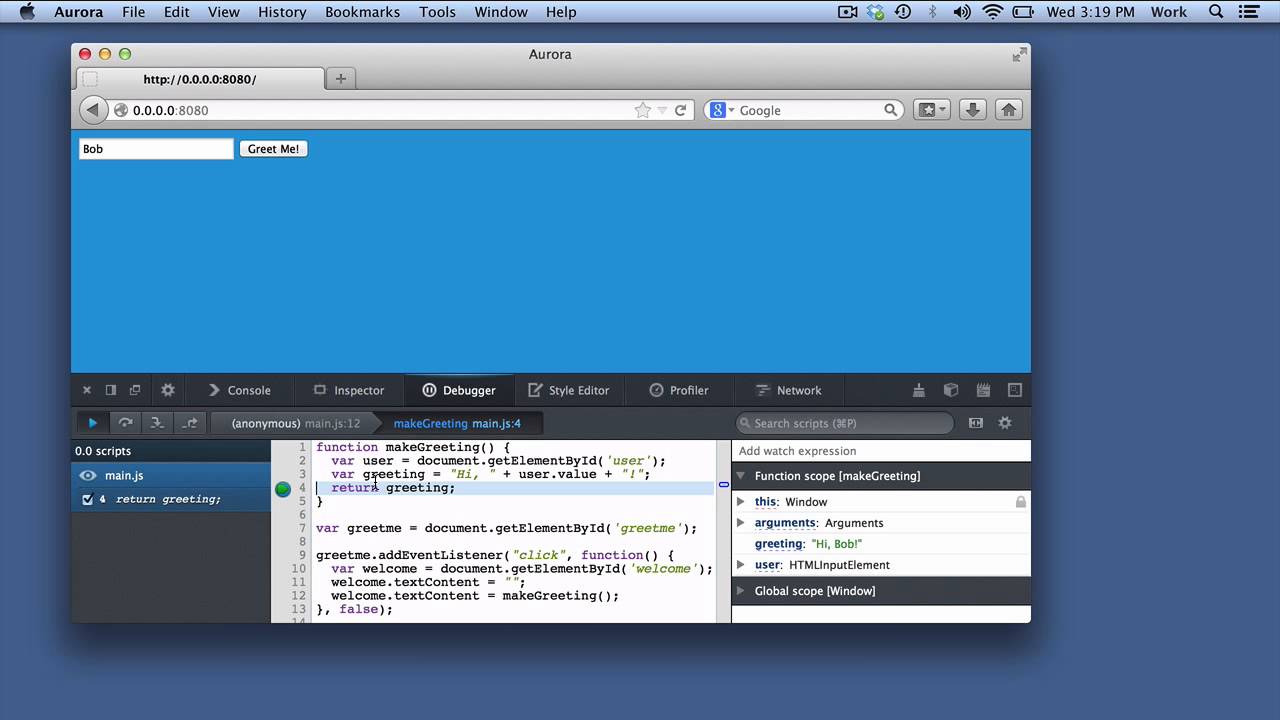Click the 'Greet Me!' button

tap(273, 149)
